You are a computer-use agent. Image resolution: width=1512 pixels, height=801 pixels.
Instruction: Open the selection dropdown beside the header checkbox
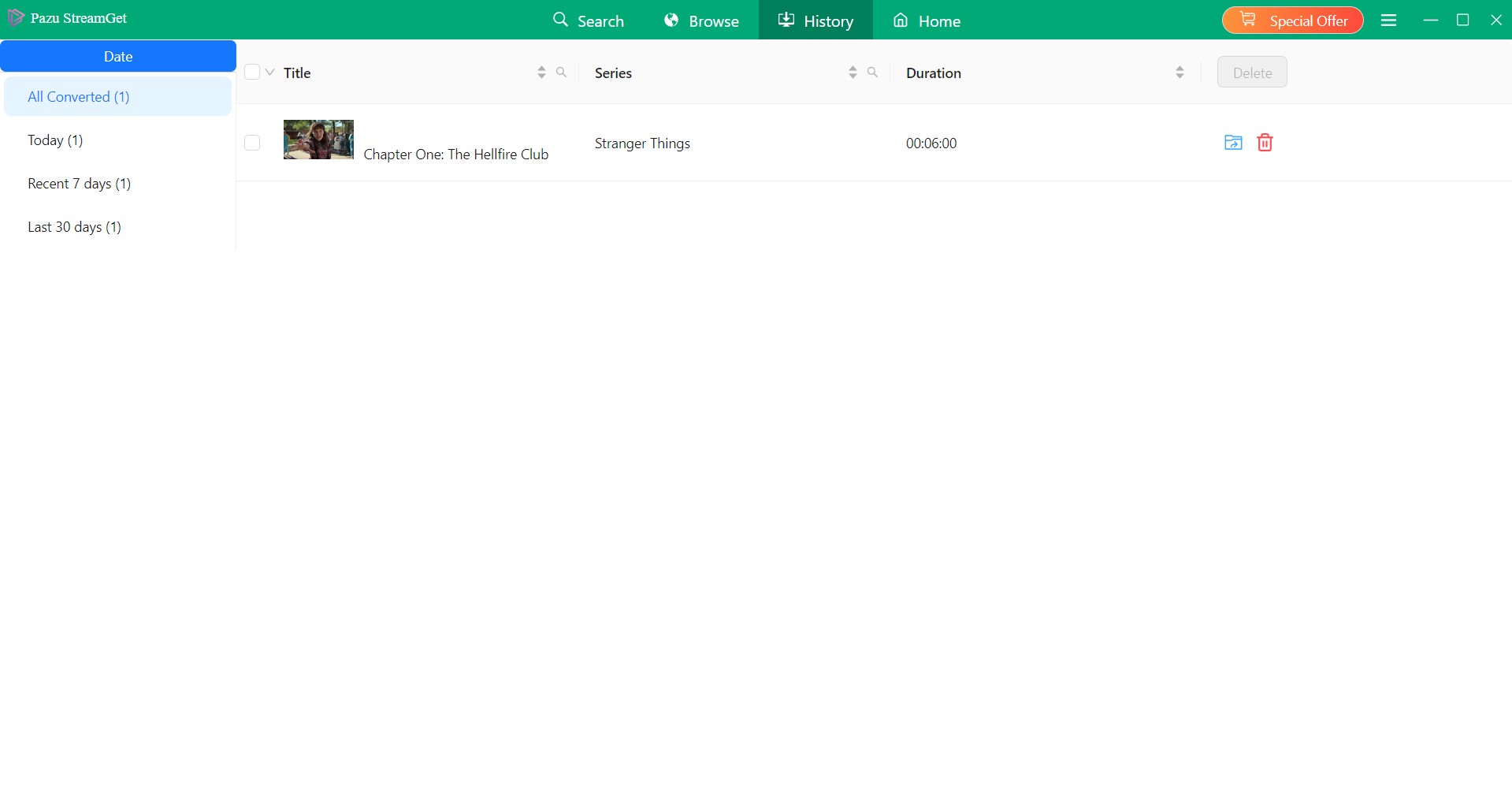click(269, 72)
